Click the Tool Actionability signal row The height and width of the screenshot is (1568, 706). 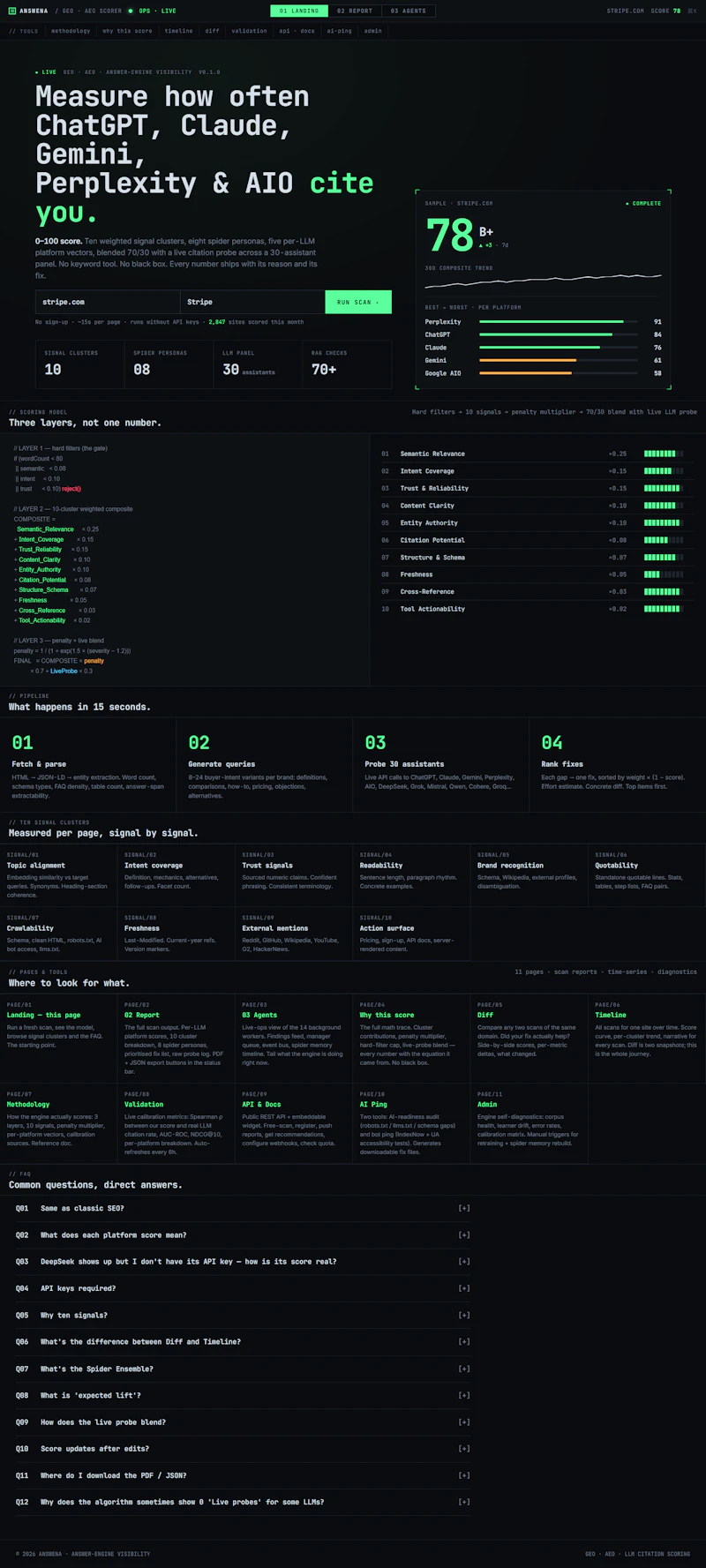(x=531, y=609)
